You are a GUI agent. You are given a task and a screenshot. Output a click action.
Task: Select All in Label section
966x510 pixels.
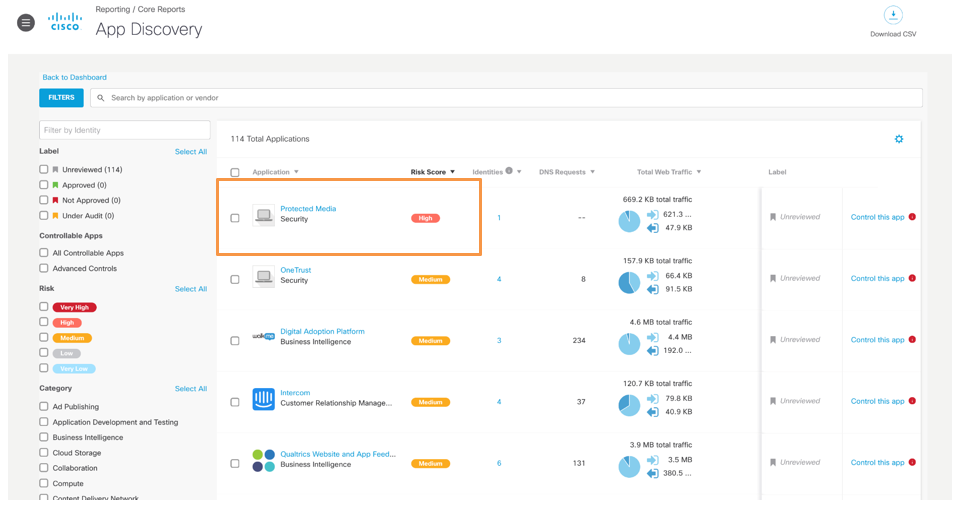(x=191, y=152)
